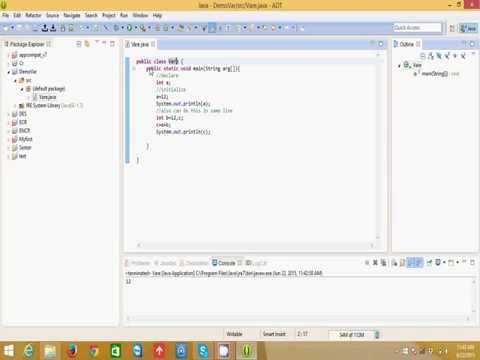
Task: Select the Vare.java editor tab
Action: 140,44
